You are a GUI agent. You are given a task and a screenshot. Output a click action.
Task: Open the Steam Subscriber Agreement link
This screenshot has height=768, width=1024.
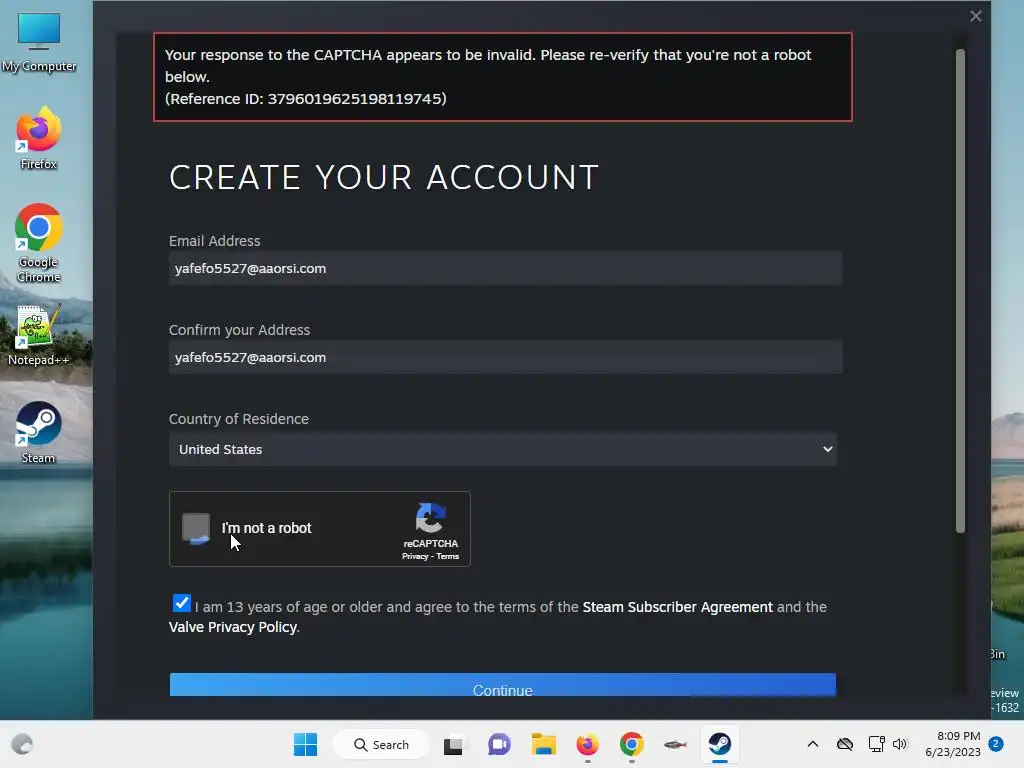[677, 607]
